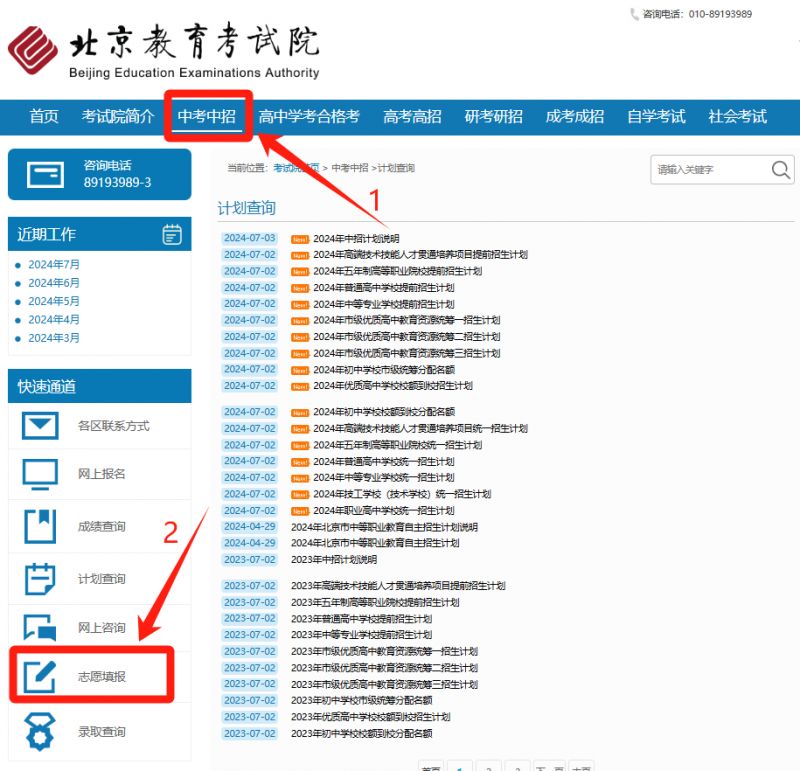Open 2024年市级优质高中教育资源统筹二招生计划
The height and width of the screenshot is (771, 800).
pyautogui.click(x=407, y=337)
